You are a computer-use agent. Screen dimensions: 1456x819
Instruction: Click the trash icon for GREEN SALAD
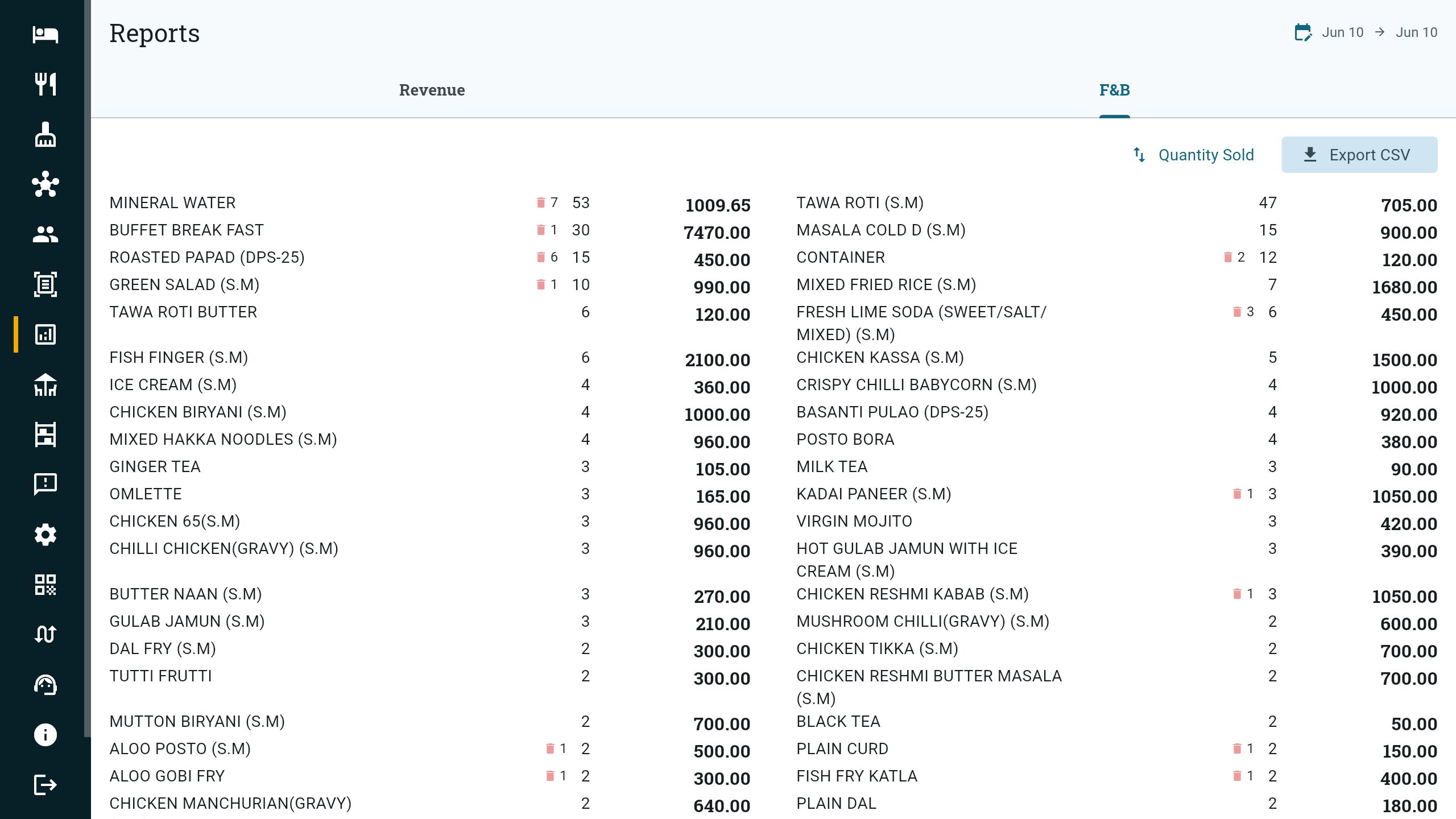point(541,284)
